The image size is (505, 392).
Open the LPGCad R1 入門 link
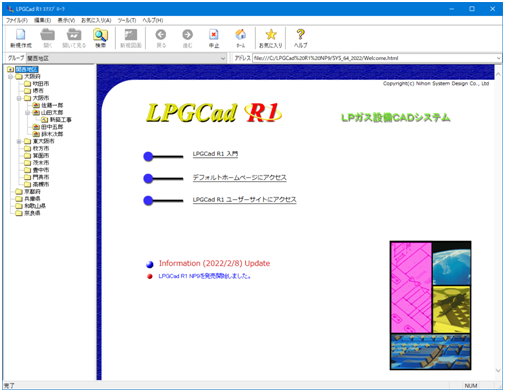(215, 154)
